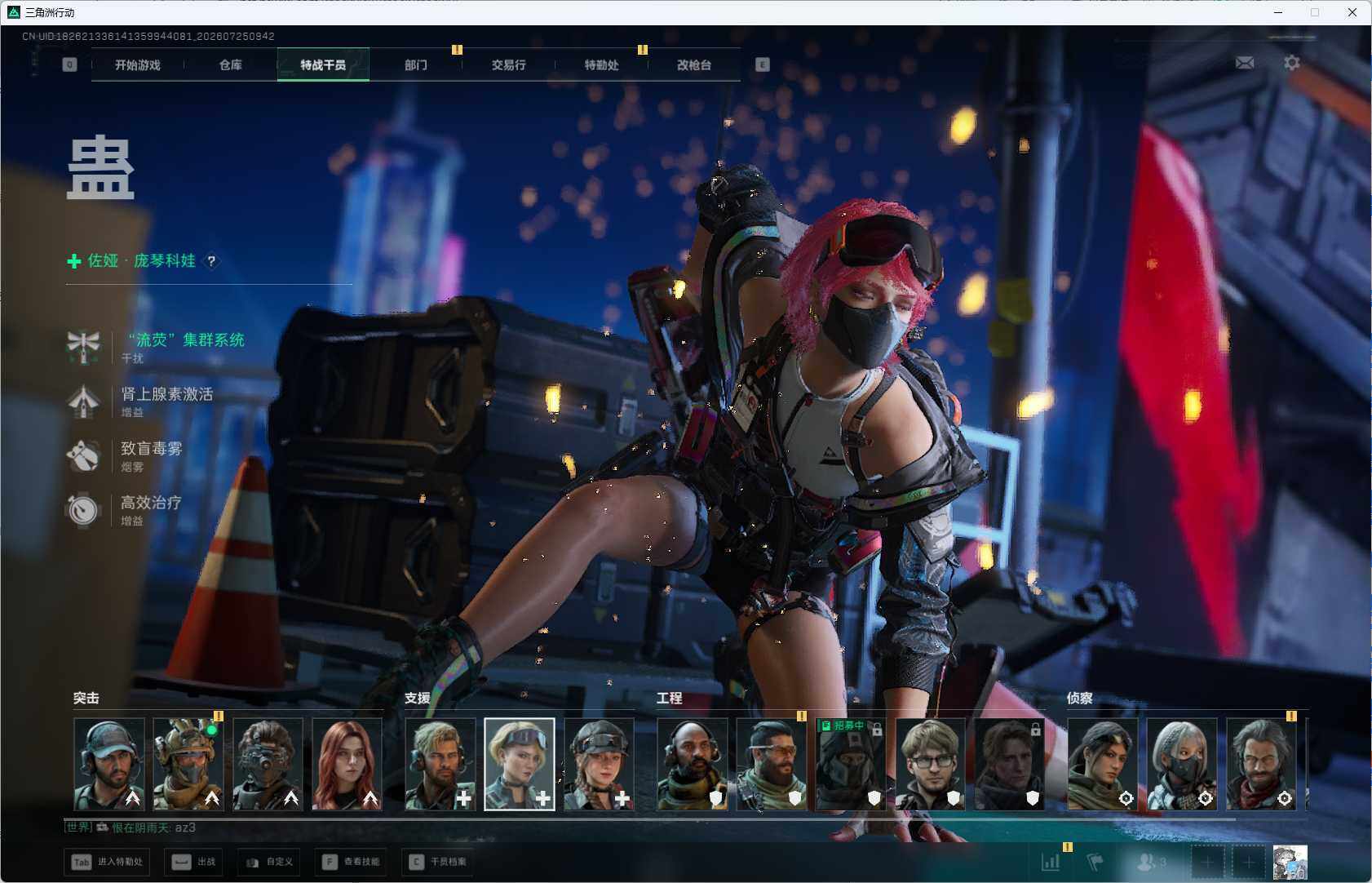The width and height of the screenshot is (1372, 883).
Task: Select the night-vision masked assault operator
Action: (268, 764)
